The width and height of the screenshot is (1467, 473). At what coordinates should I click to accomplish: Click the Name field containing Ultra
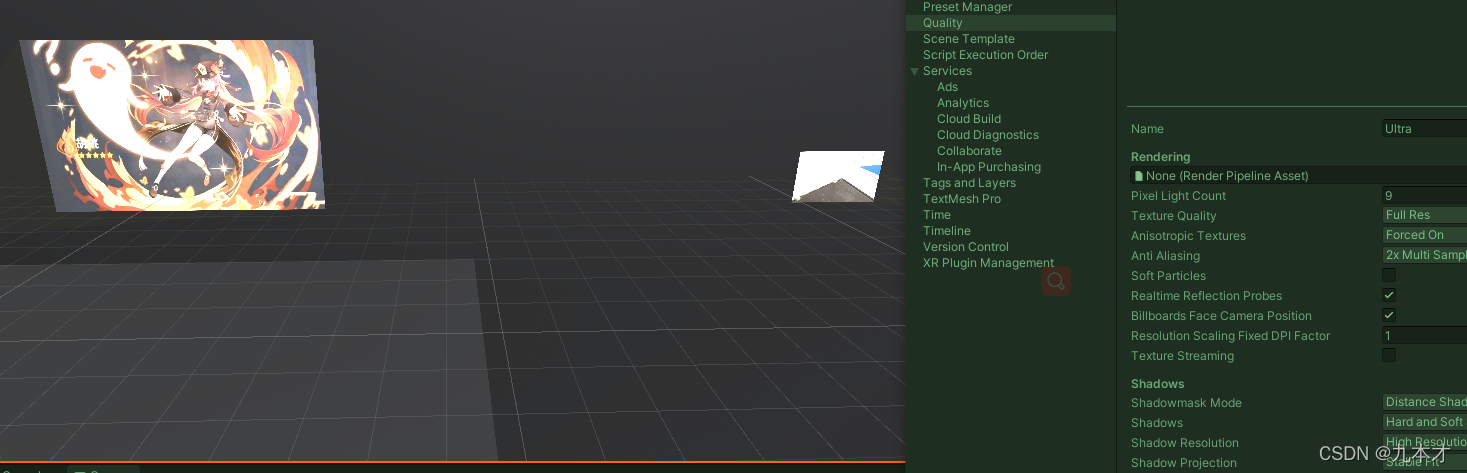pyautogui.click(x=1424, y=128)
